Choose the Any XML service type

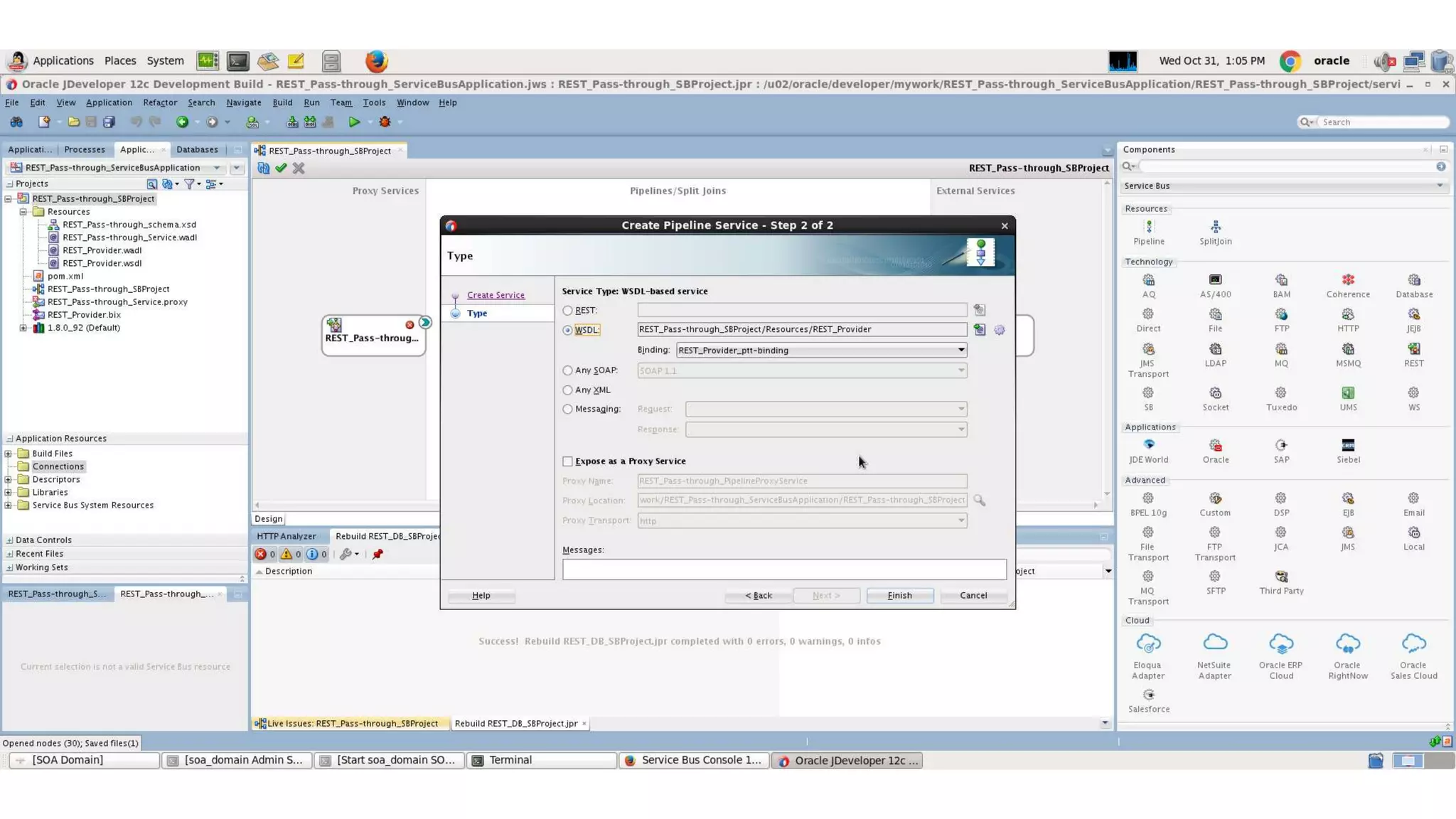point(567,390)
